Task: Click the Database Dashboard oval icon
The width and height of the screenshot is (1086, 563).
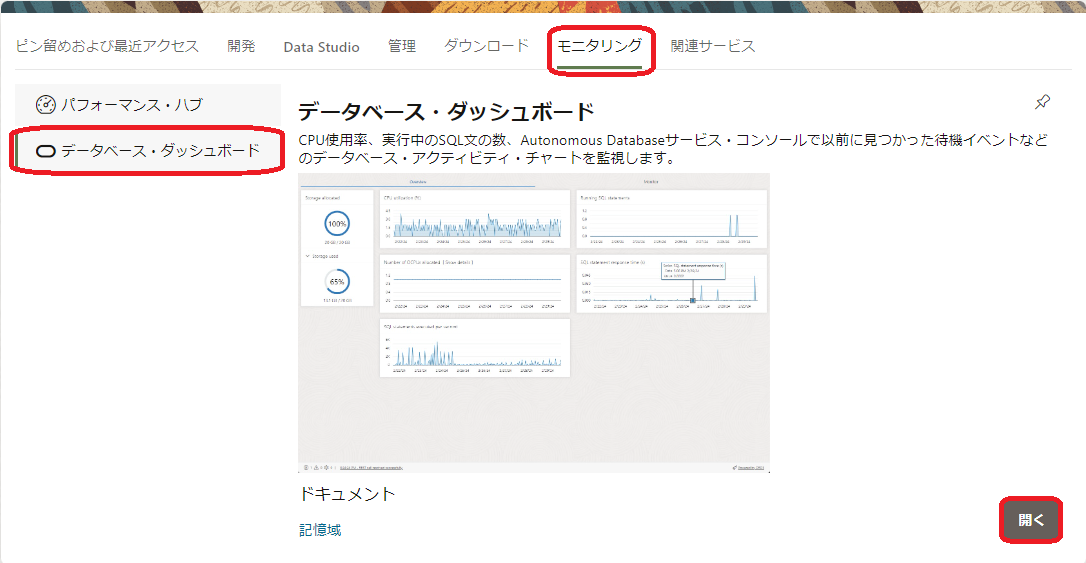Action: click(x=46, y=151)
